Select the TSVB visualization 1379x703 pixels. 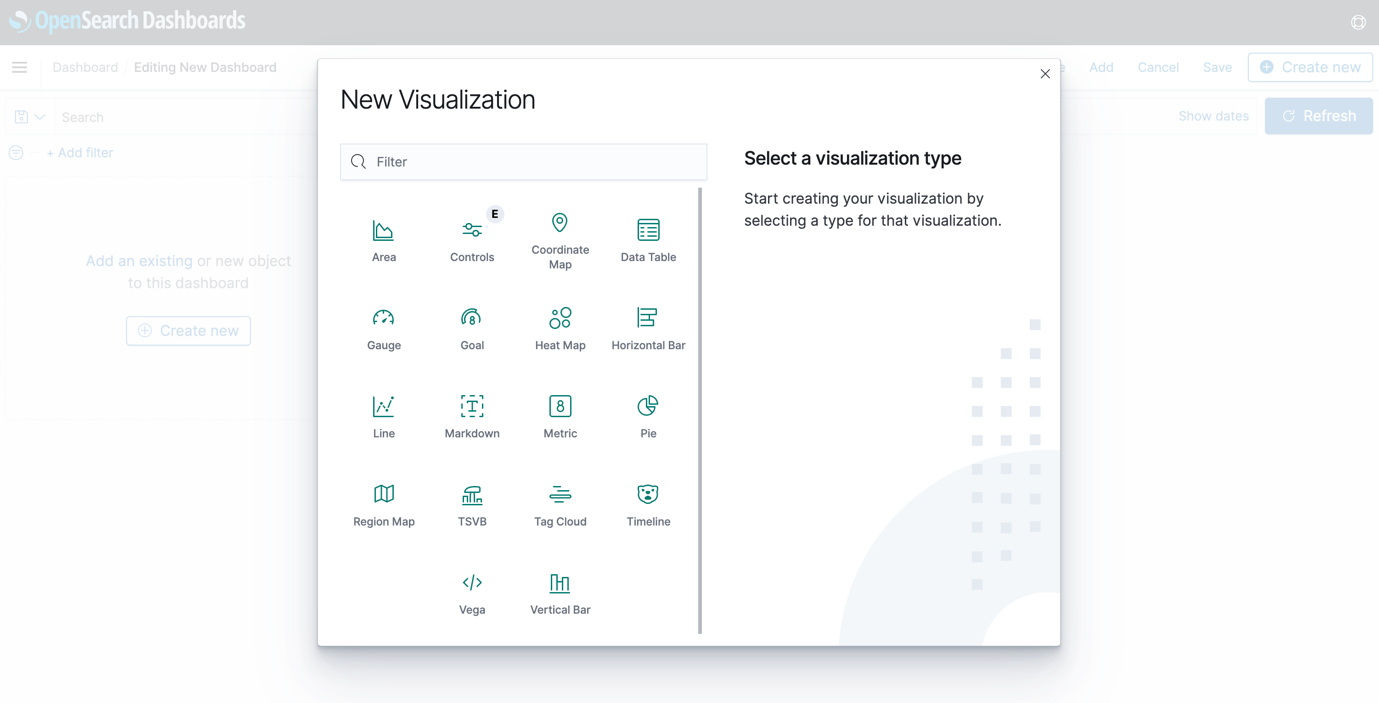point(472,505)
